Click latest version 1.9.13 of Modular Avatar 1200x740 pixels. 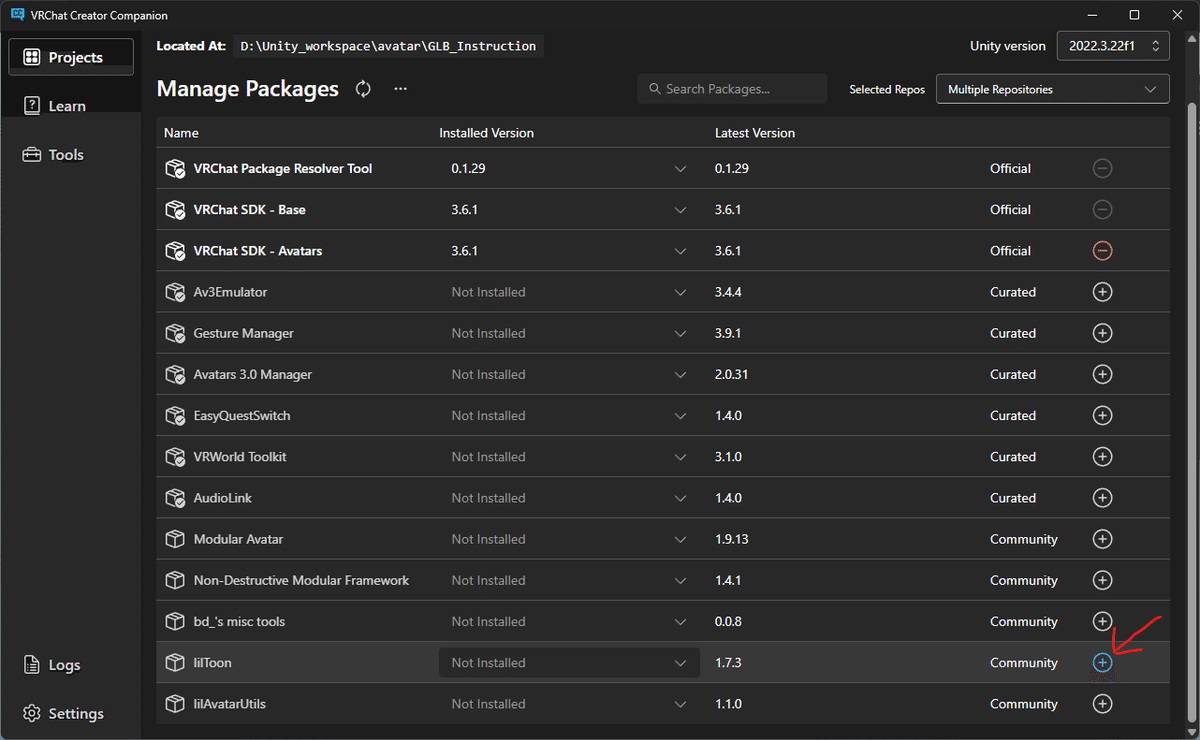tap(732, 539)
